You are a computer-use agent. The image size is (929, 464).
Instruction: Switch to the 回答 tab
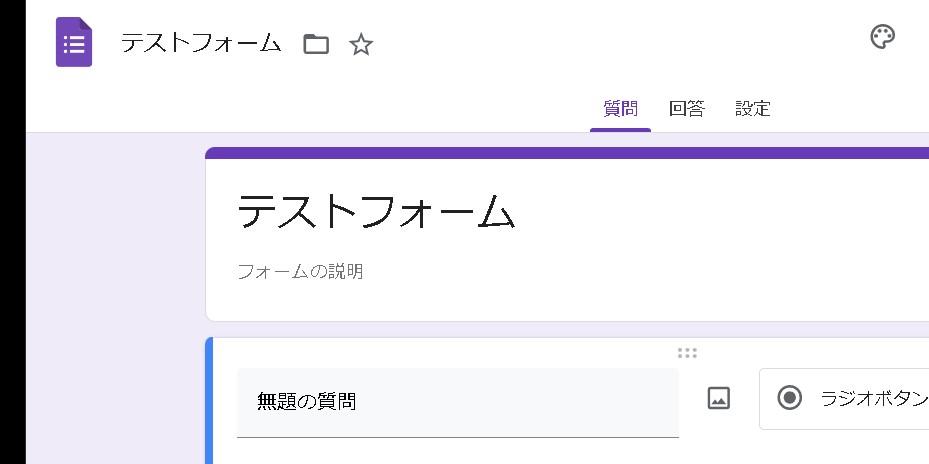(x=687, y=109)
